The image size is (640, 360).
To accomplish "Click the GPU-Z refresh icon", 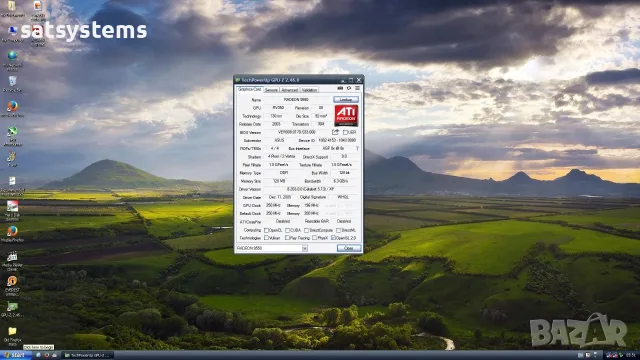I will click(349, 88).
